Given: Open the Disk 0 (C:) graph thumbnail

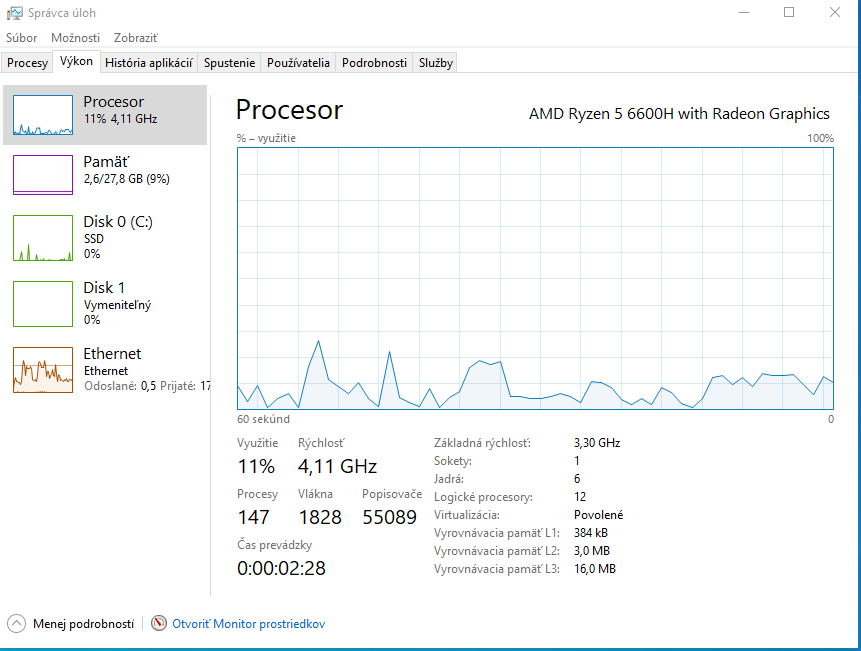Looking at the screenshot, I should pyautogui.click(x=43, y=238).
